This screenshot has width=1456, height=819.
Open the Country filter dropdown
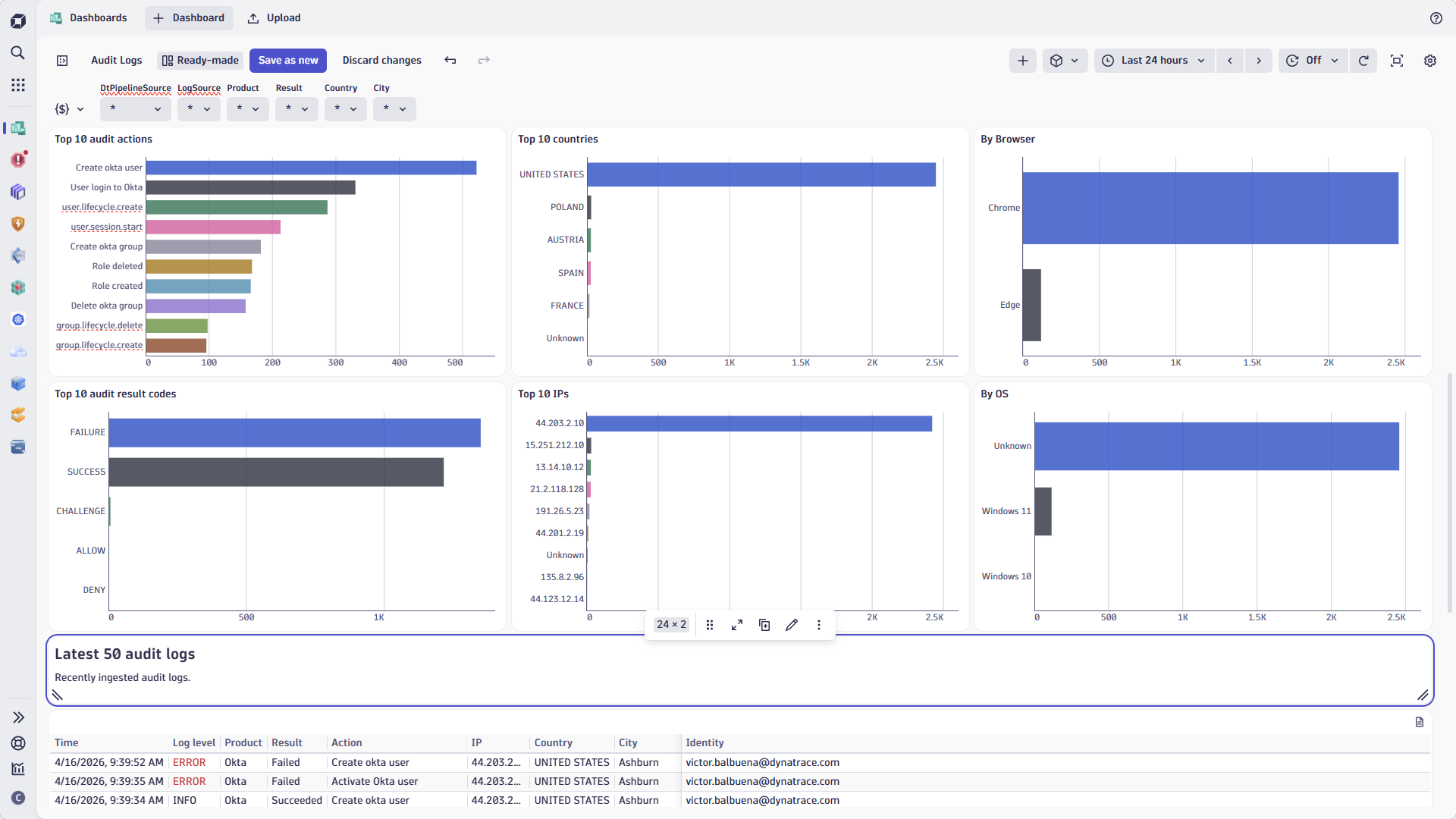point(346,109)
